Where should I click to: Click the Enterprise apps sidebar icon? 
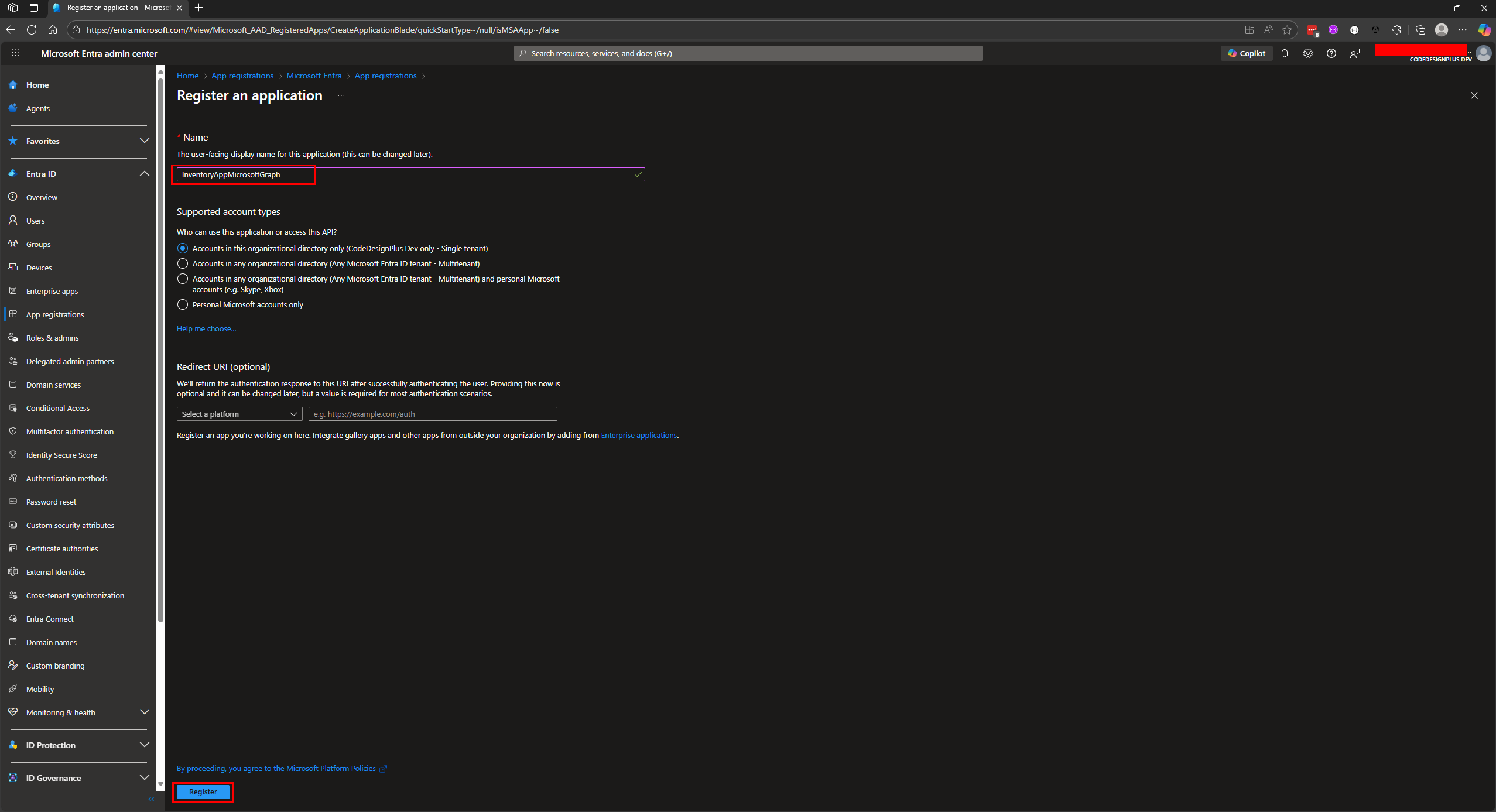click(13, 291)
